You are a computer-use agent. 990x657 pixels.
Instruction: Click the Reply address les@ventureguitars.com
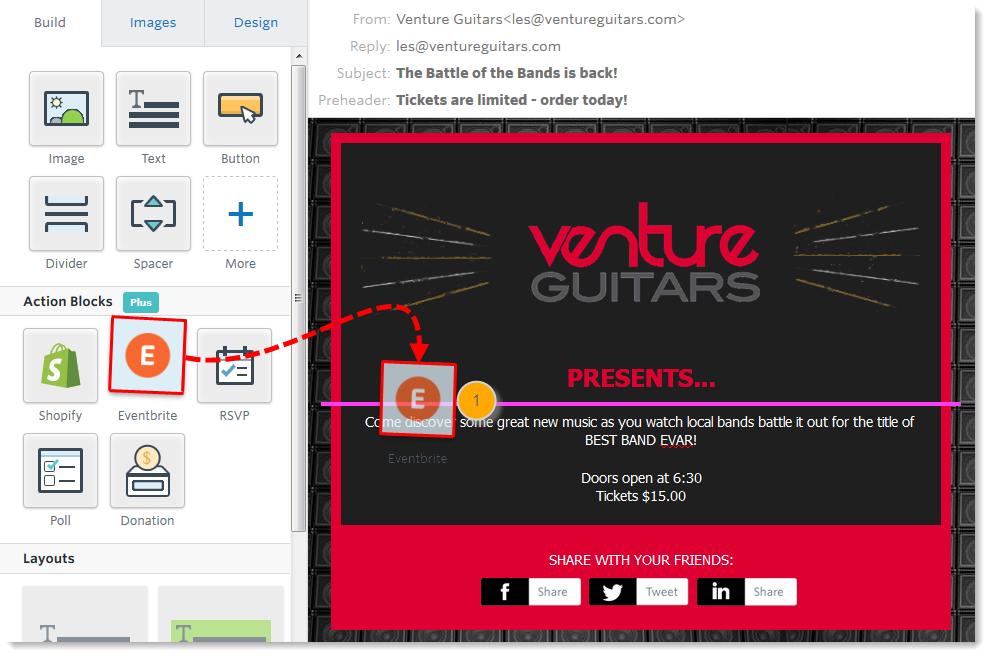pyautogui.click(x=479, y=47)
